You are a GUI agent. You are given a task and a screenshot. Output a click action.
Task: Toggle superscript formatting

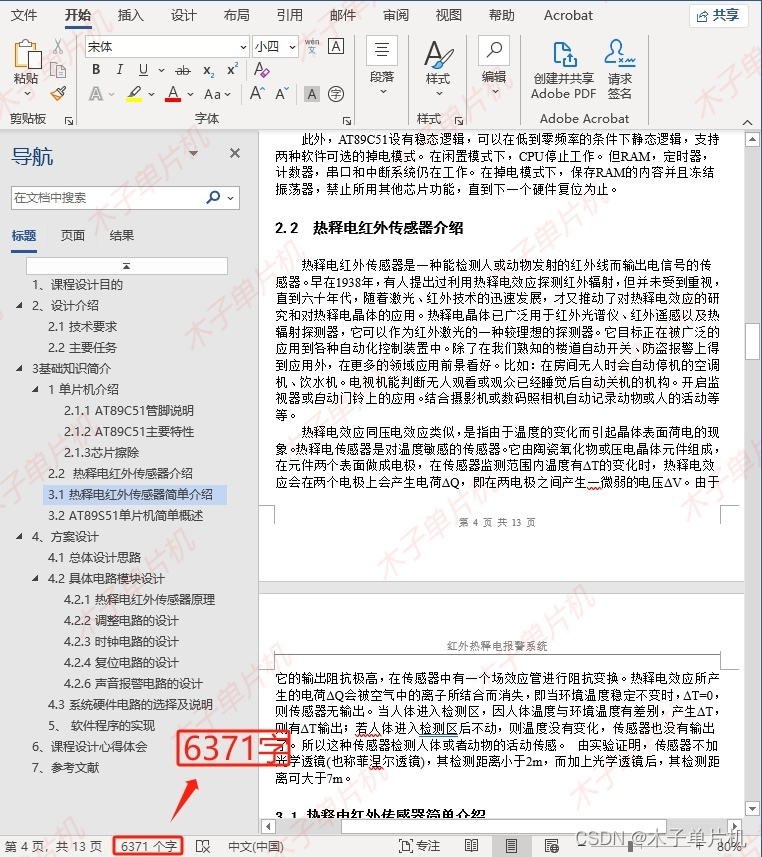tap(232, 69)
